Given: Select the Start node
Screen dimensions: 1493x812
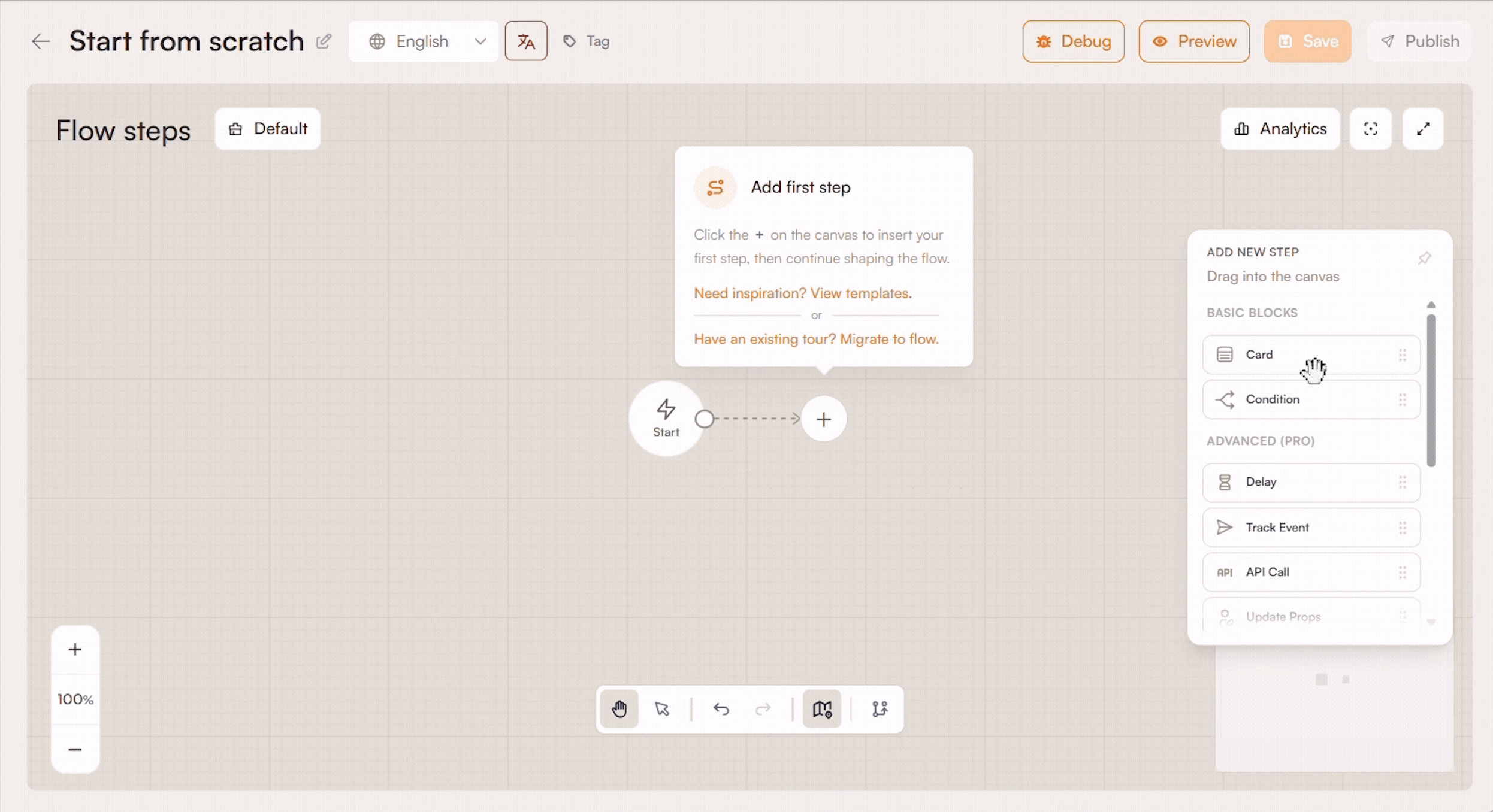Looking at the screenshot, I should tap(666, 419).
